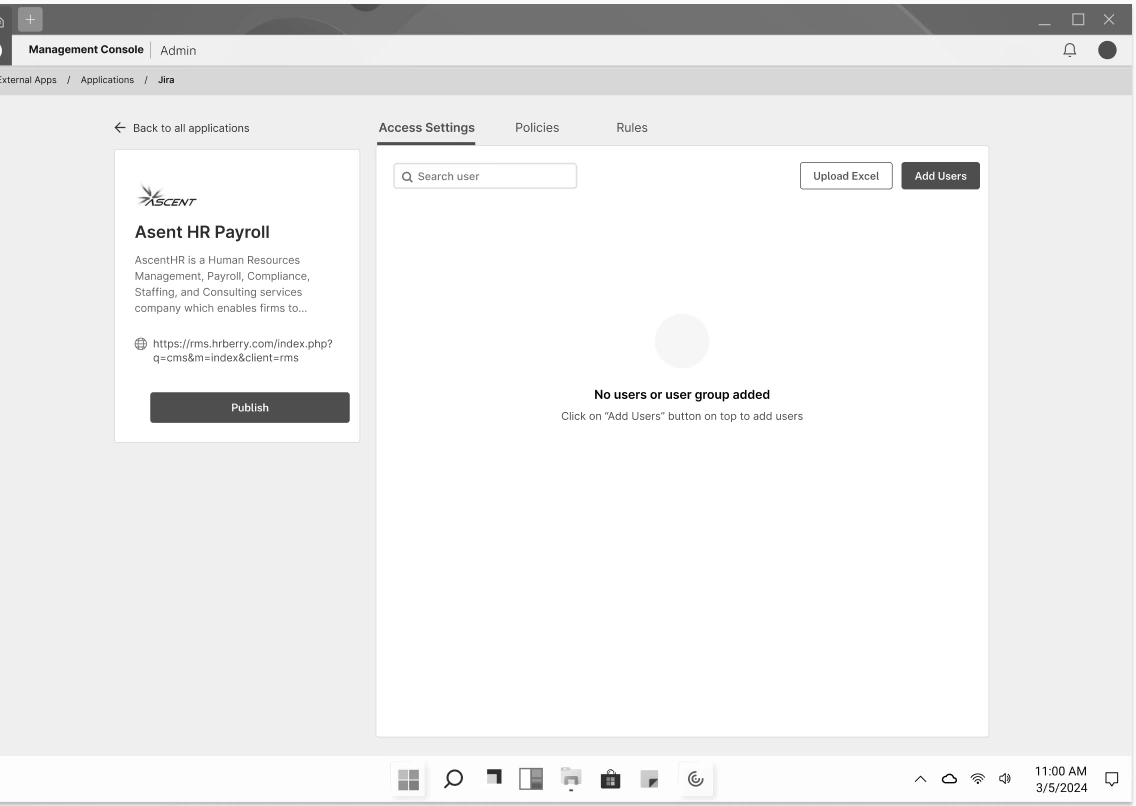This screenshot has height=806, width=1136.
Task: Open the sticky note taskbar app
Action: tap(650, 779)
